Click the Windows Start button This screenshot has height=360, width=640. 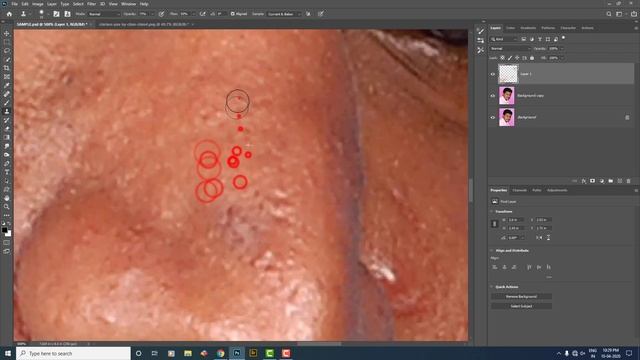(8, 353)
